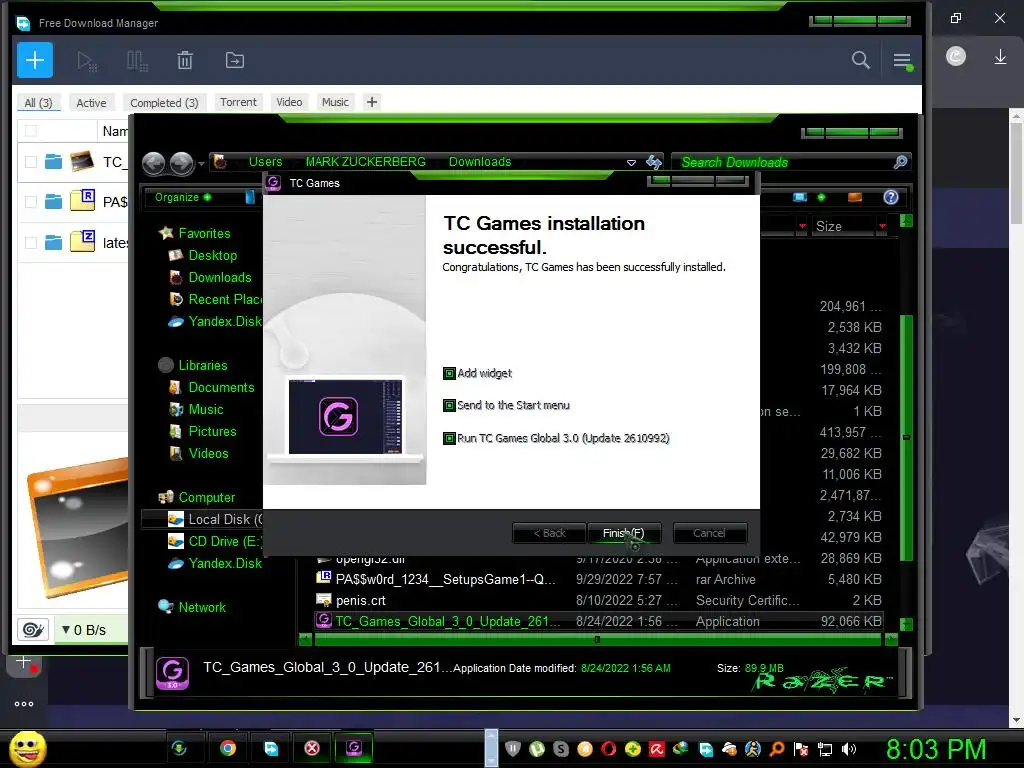Click the move to folder icon
The image size is (1024, 768).
tap(234, 61)
